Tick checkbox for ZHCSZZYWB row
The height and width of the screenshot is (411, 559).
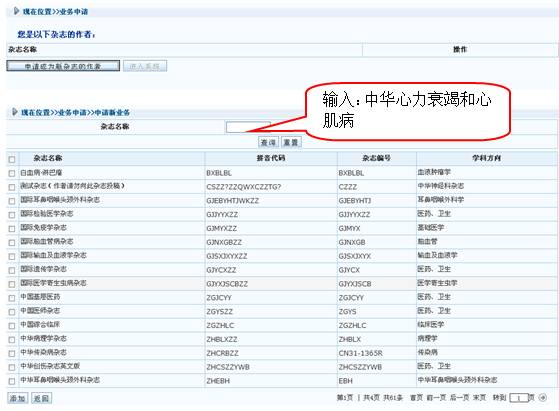12,368
